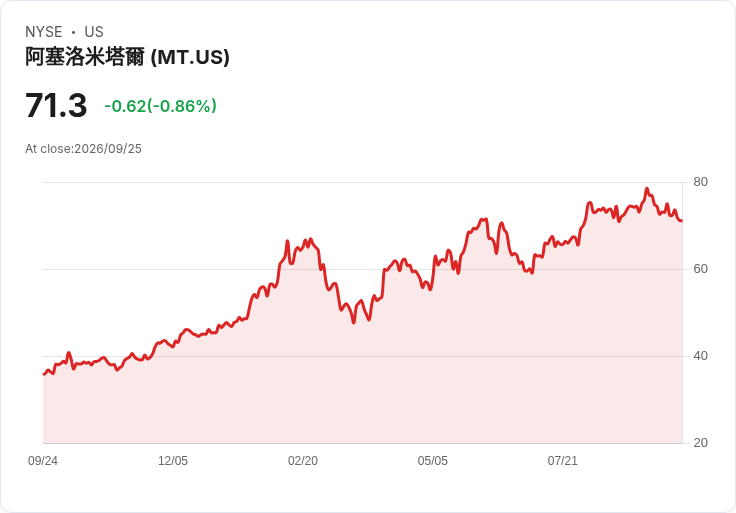The height and width of the screenshot is (513, 736).
Task: Click the US market label
Action: pos(94,32)
